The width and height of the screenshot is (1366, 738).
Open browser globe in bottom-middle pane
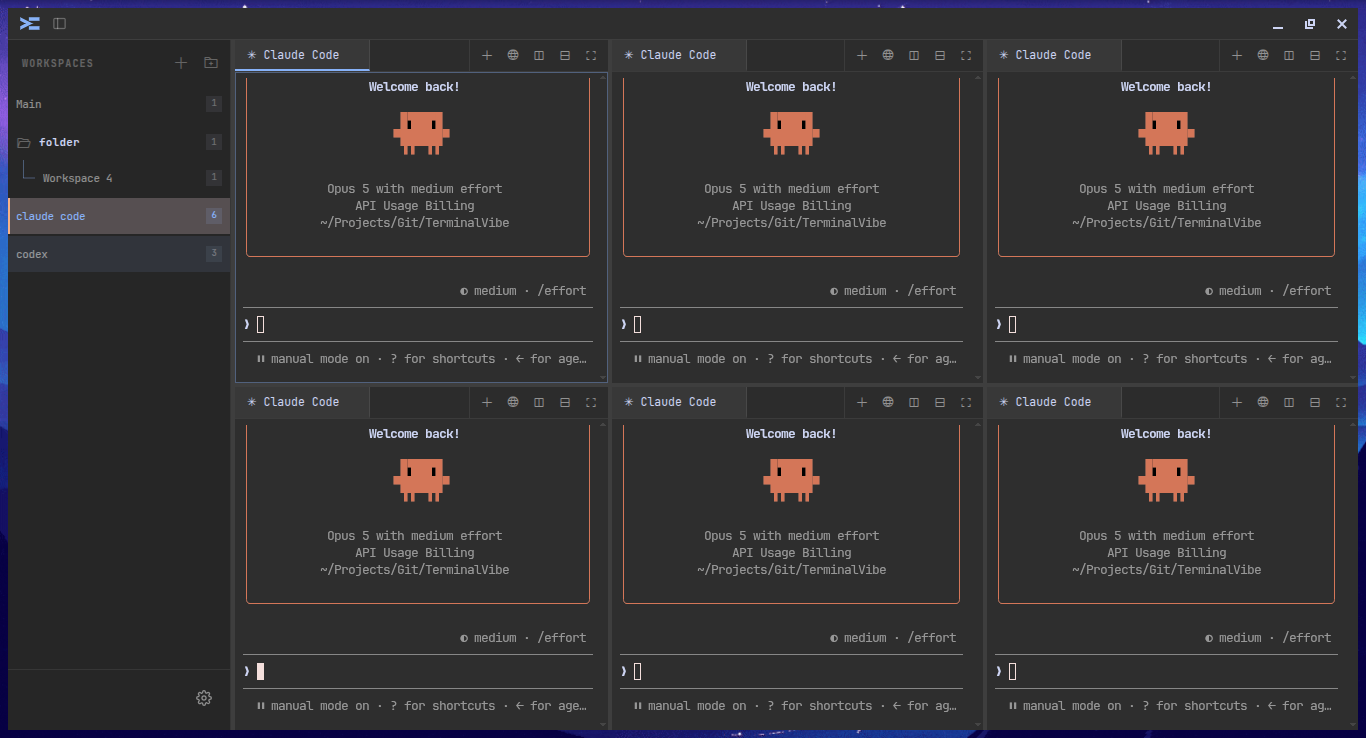click(x=888, y=402)
